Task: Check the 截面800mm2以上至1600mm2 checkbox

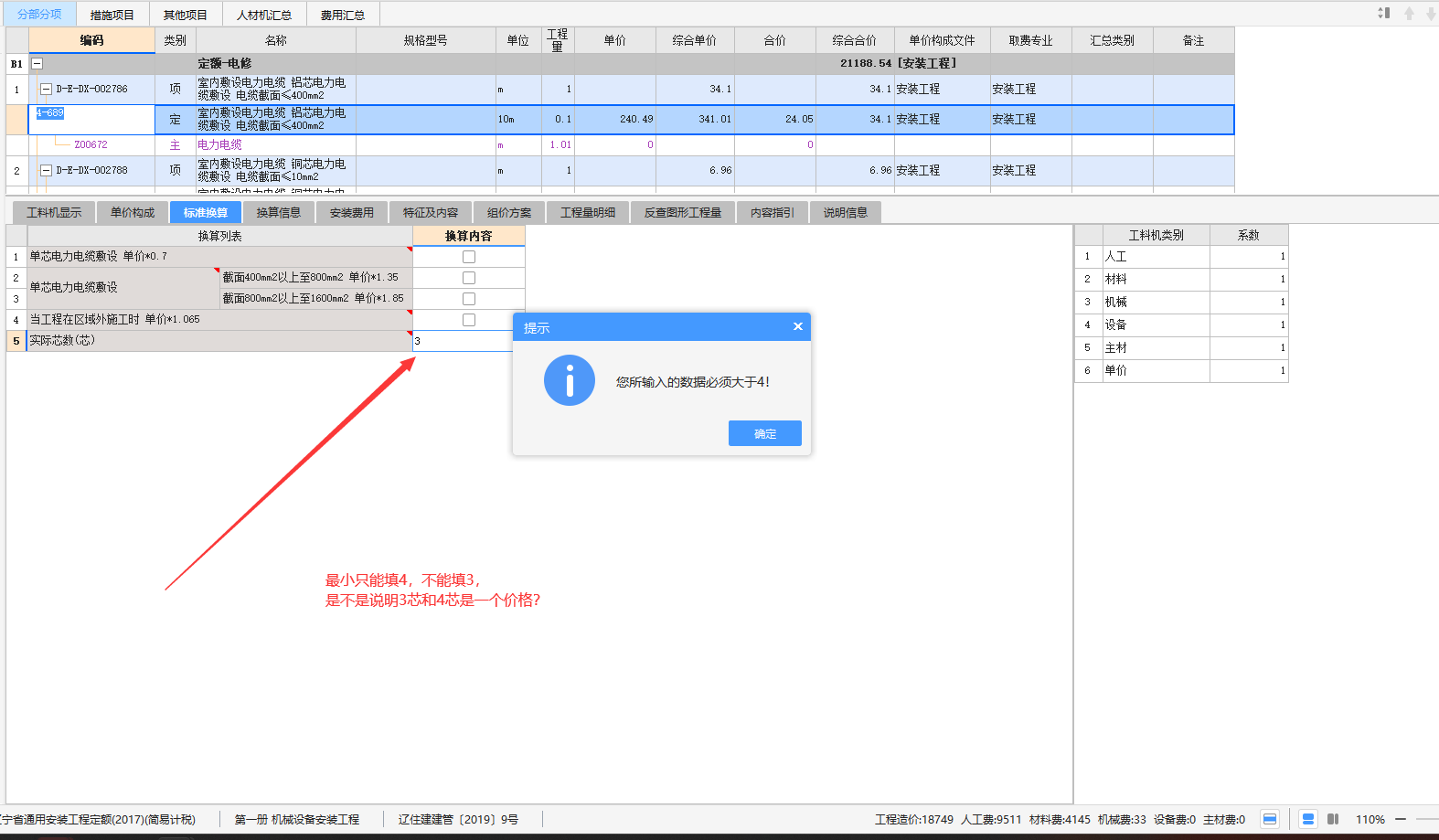Action: pos(469,299)
